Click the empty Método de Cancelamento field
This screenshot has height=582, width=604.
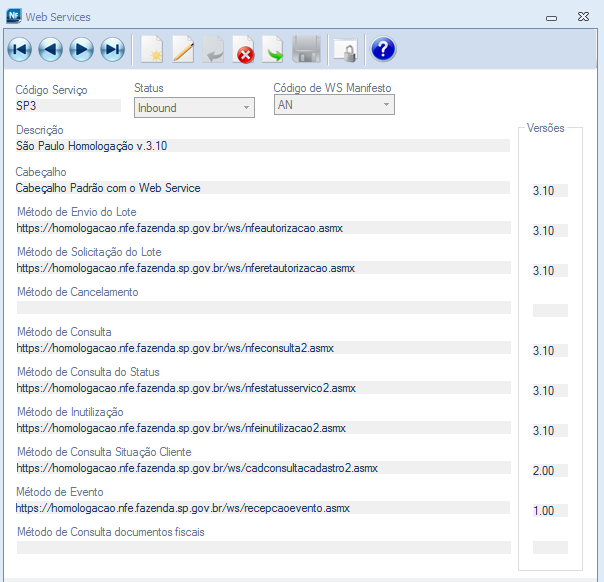click(x=262, y=308)
